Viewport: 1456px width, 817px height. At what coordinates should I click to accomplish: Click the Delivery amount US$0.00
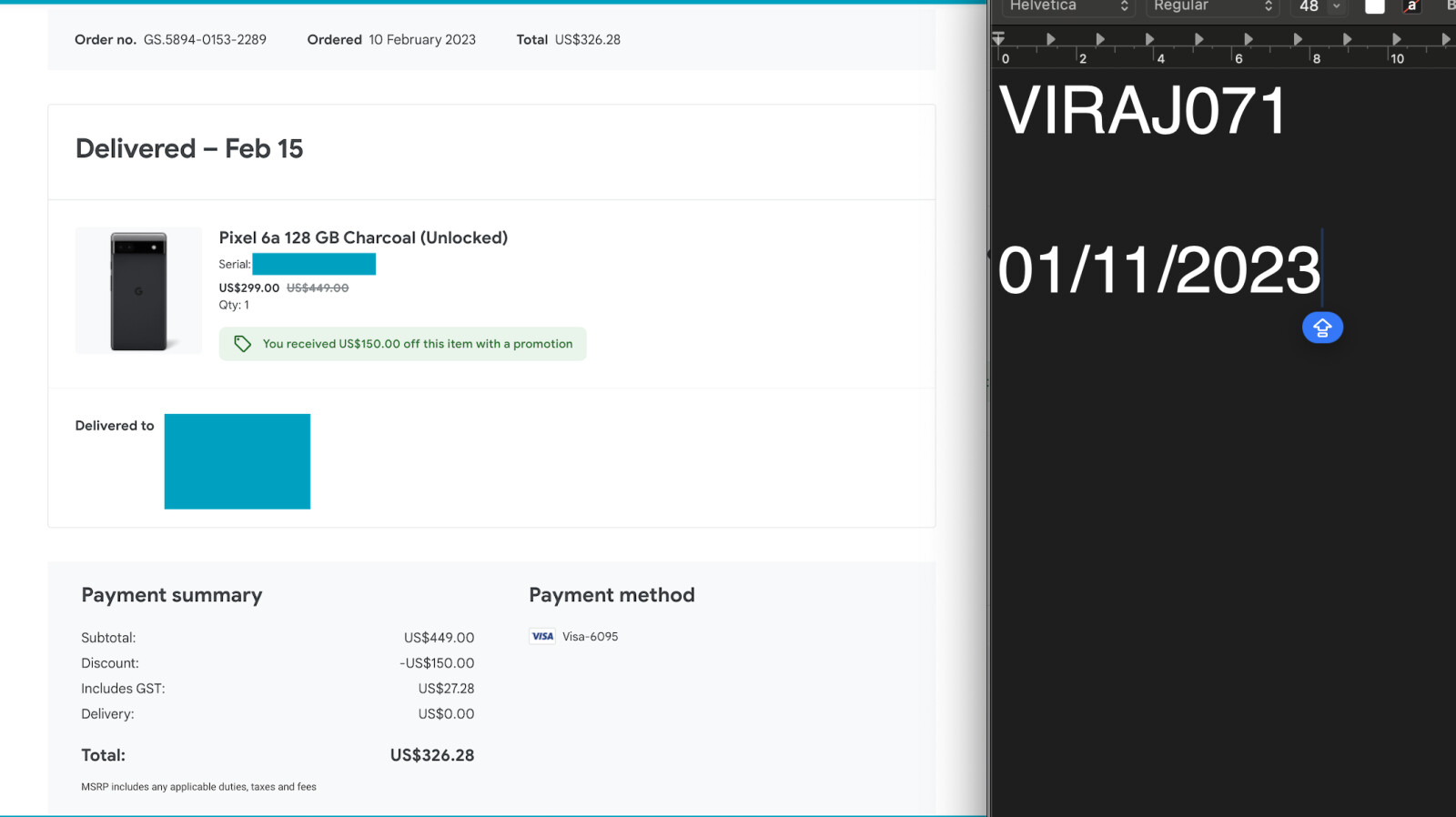click(x=446, y=714)
